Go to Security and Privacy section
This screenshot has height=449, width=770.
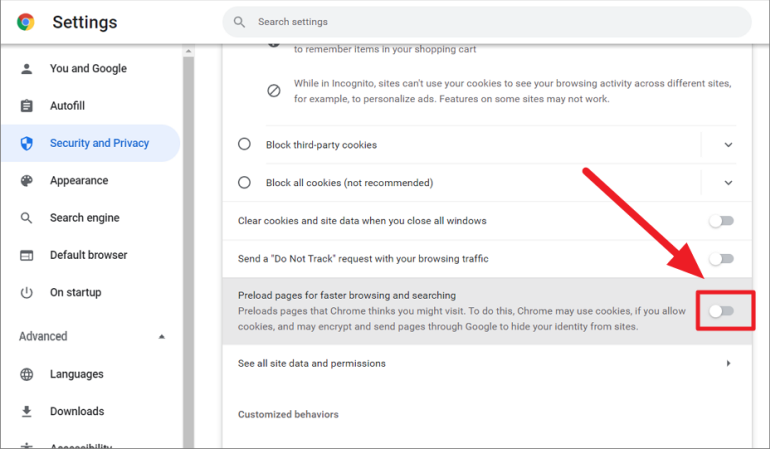(91, 143)
